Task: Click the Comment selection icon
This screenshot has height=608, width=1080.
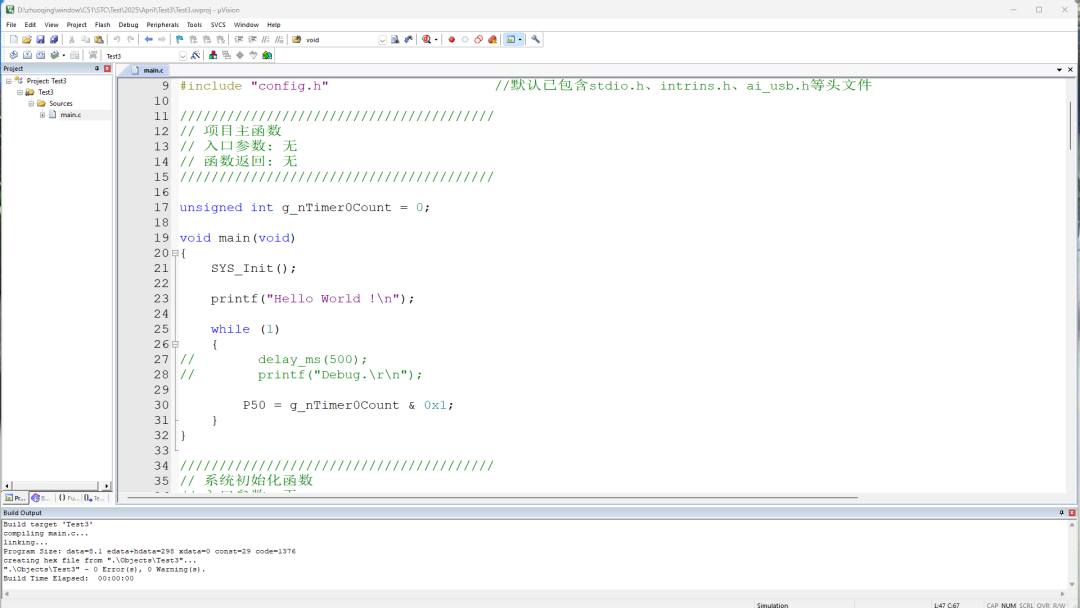Action: (266, 40)
